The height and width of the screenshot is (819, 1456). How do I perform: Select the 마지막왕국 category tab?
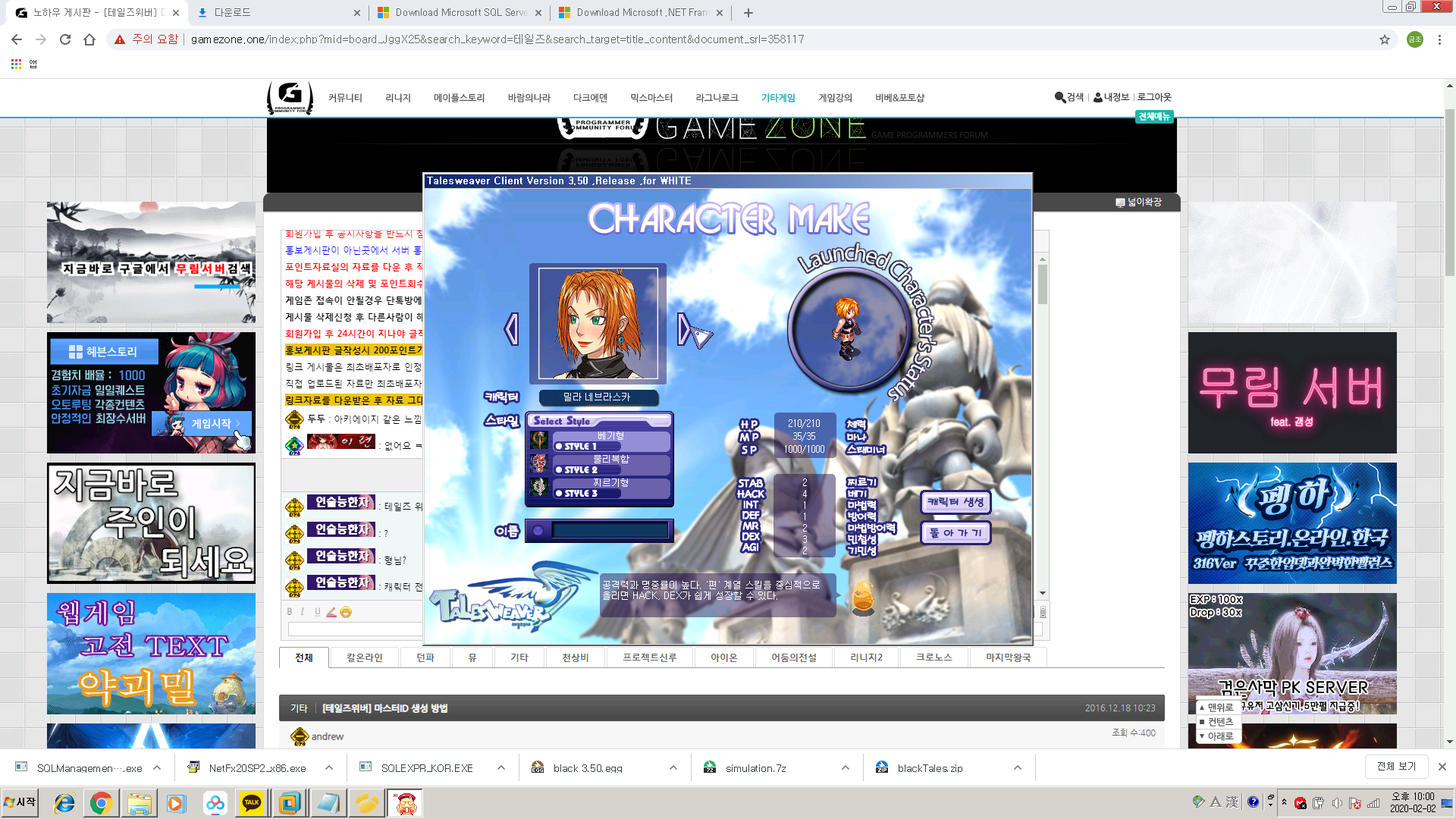point(1009,657)
